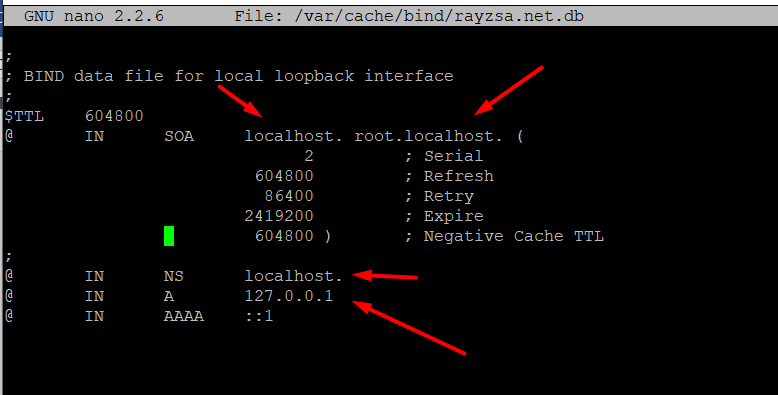Click the Expire value 2419200
The height and width of the screenshot is (395, 778).
coord(279,216)
